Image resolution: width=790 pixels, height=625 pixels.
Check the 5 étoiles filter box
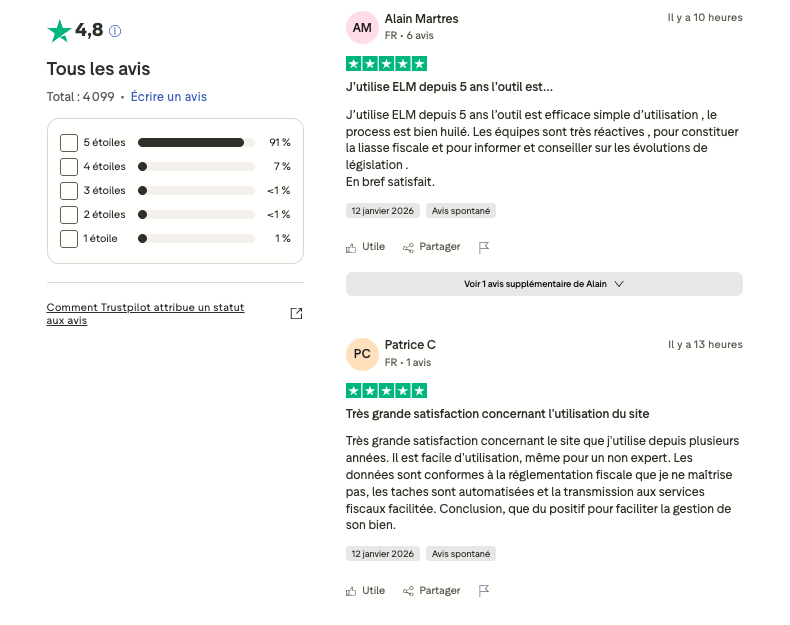[69, 143]
